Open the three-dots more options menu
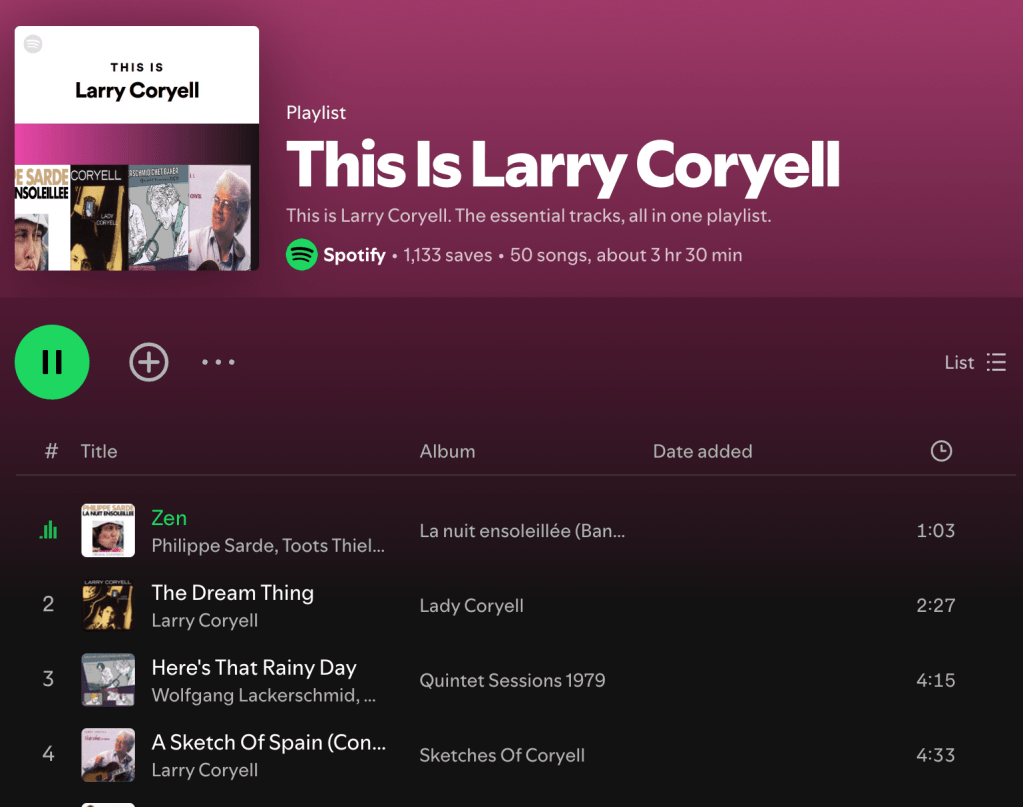The height and width of the screenshot is (807, 1023). (x=218, y=362)
